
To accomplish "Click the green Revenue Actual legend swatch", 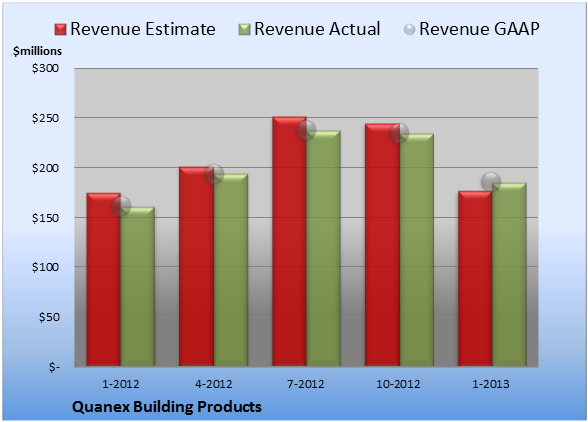I will point(244,30).
